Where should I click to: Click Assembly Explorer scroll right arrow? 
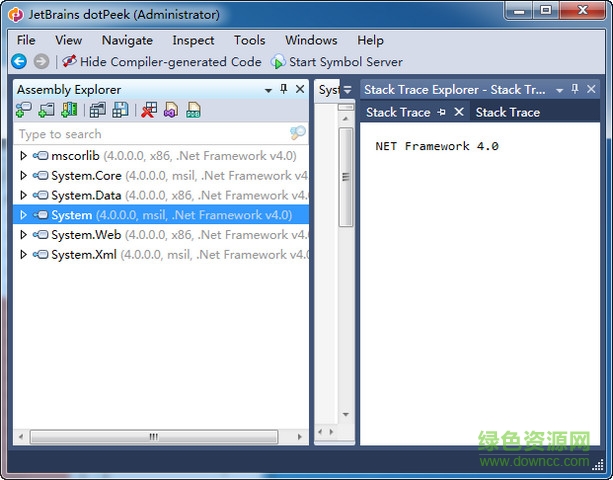[299, 437]
